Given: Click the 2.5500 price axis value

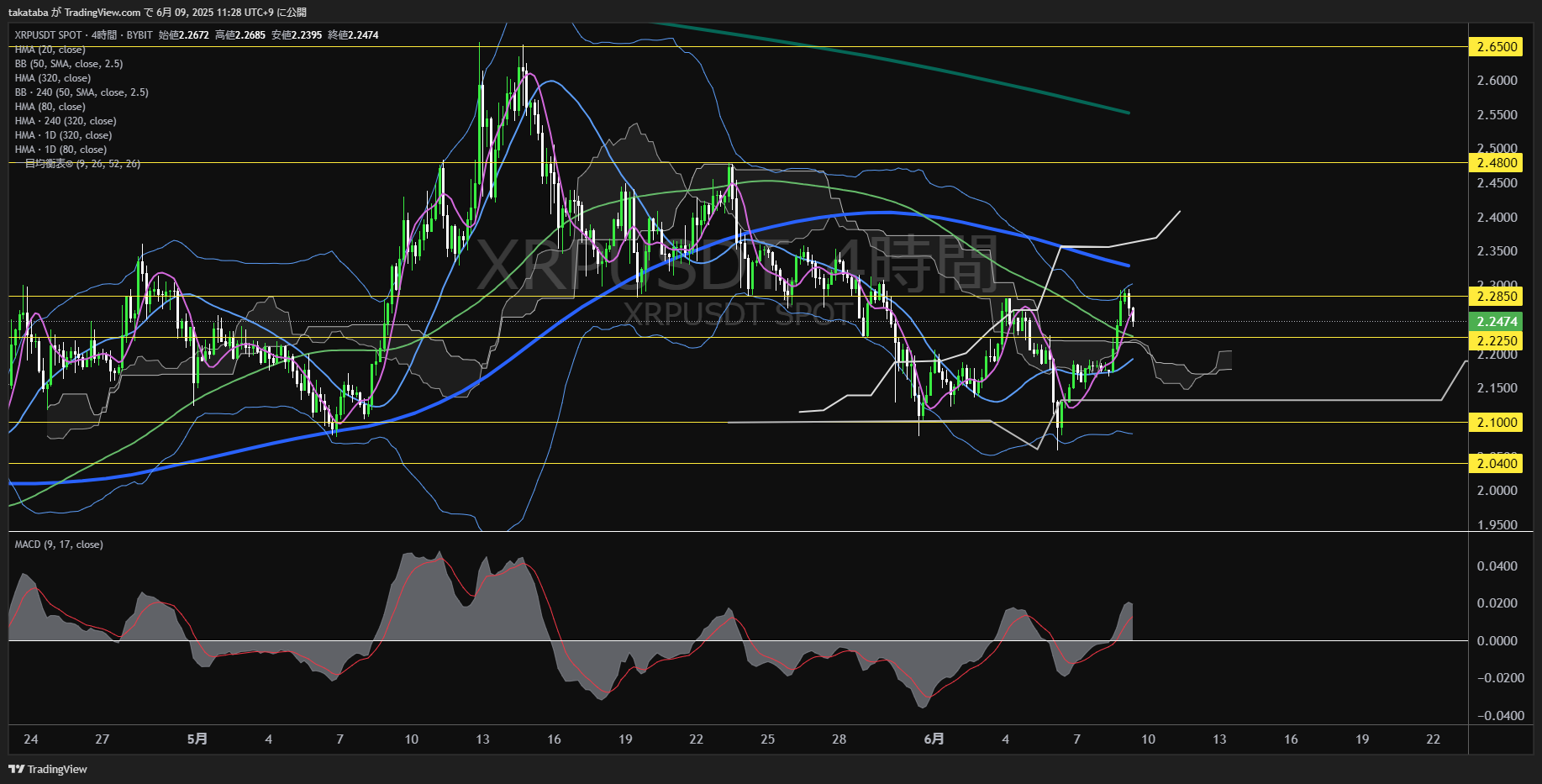Looking at the screenshot, I should 1497,115.
